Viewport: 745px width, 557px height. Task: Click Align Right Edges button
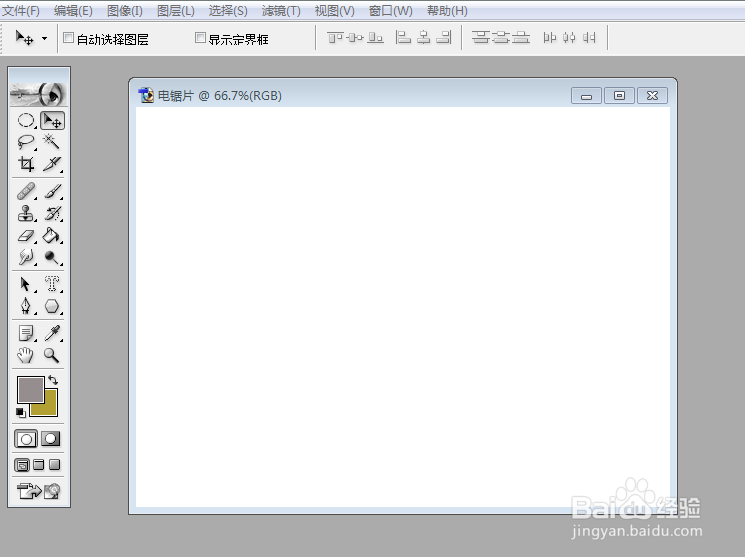[444, 37]
